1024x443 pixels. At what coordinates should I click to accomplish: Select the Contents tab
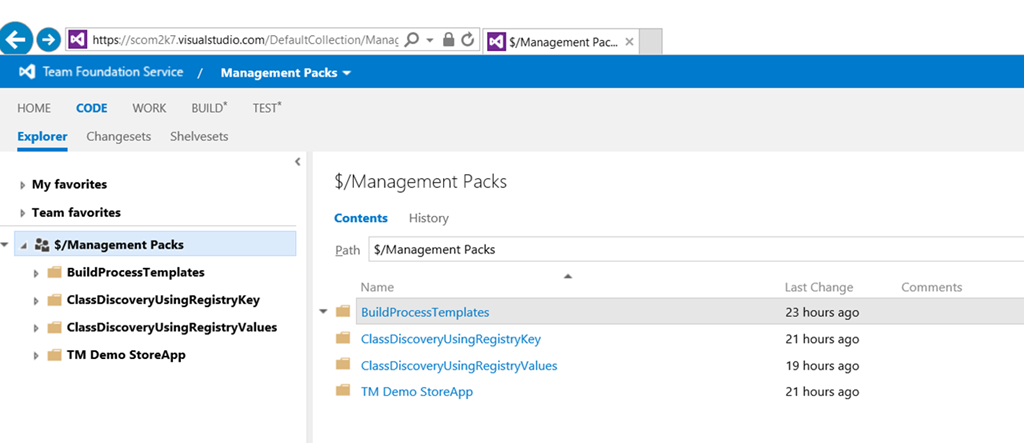(360, 218)
